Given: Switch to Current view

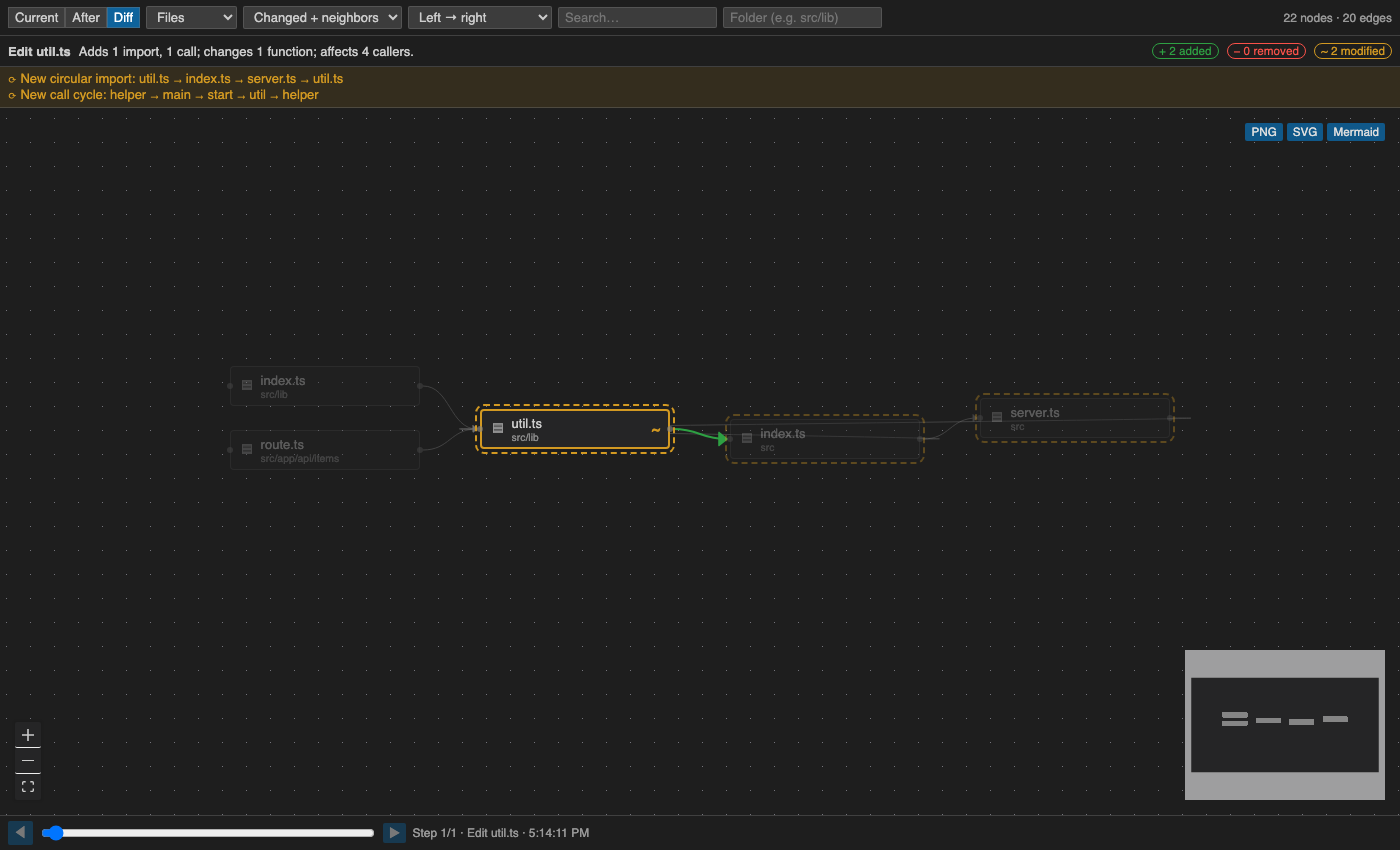Looking at the screenshot, I should pos(37,17).
